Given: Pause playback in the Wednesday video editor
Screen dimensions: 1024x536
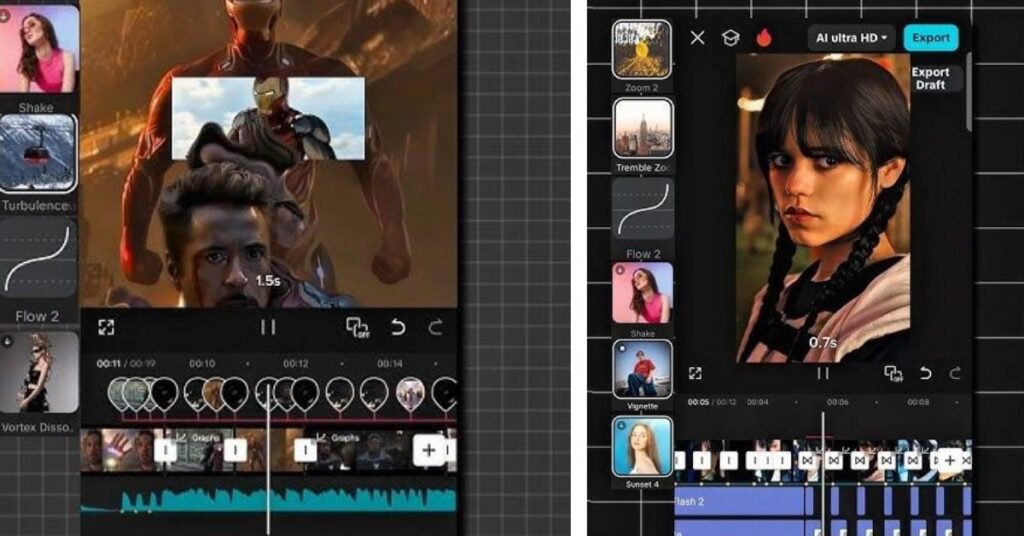Looking at the screenshot, I should tap(823, 373).
